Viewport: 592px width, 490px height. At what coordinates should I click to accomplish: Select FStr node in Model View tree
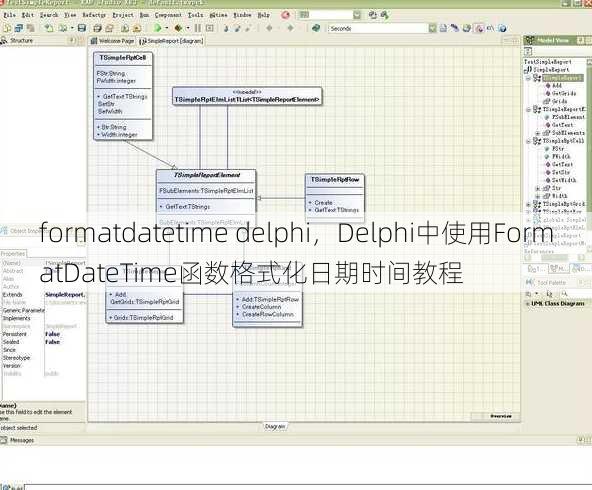click(x=558, y=149)
